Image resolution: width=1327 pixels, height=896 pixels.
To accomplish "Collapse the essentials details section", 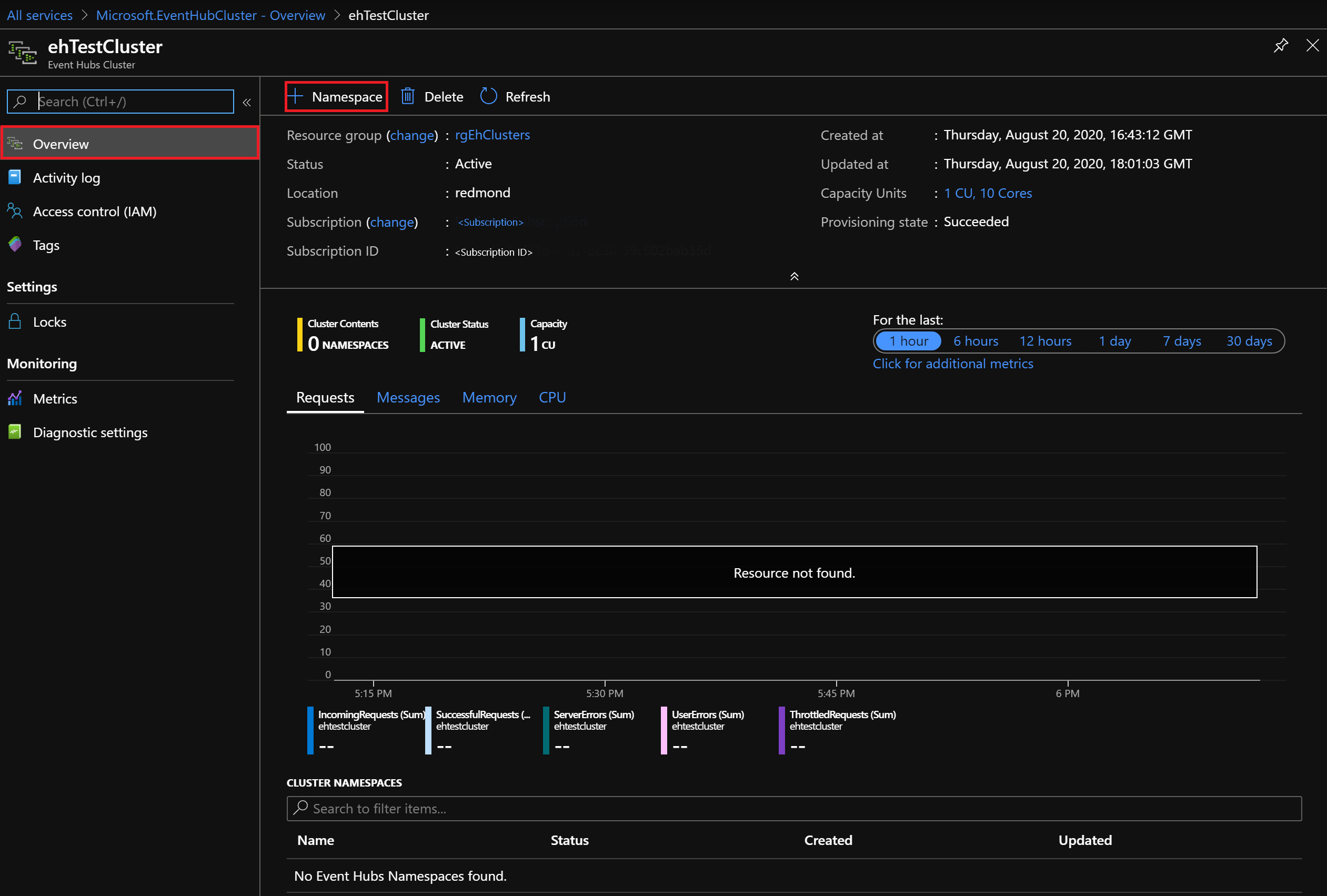I will tap(793, 276).
